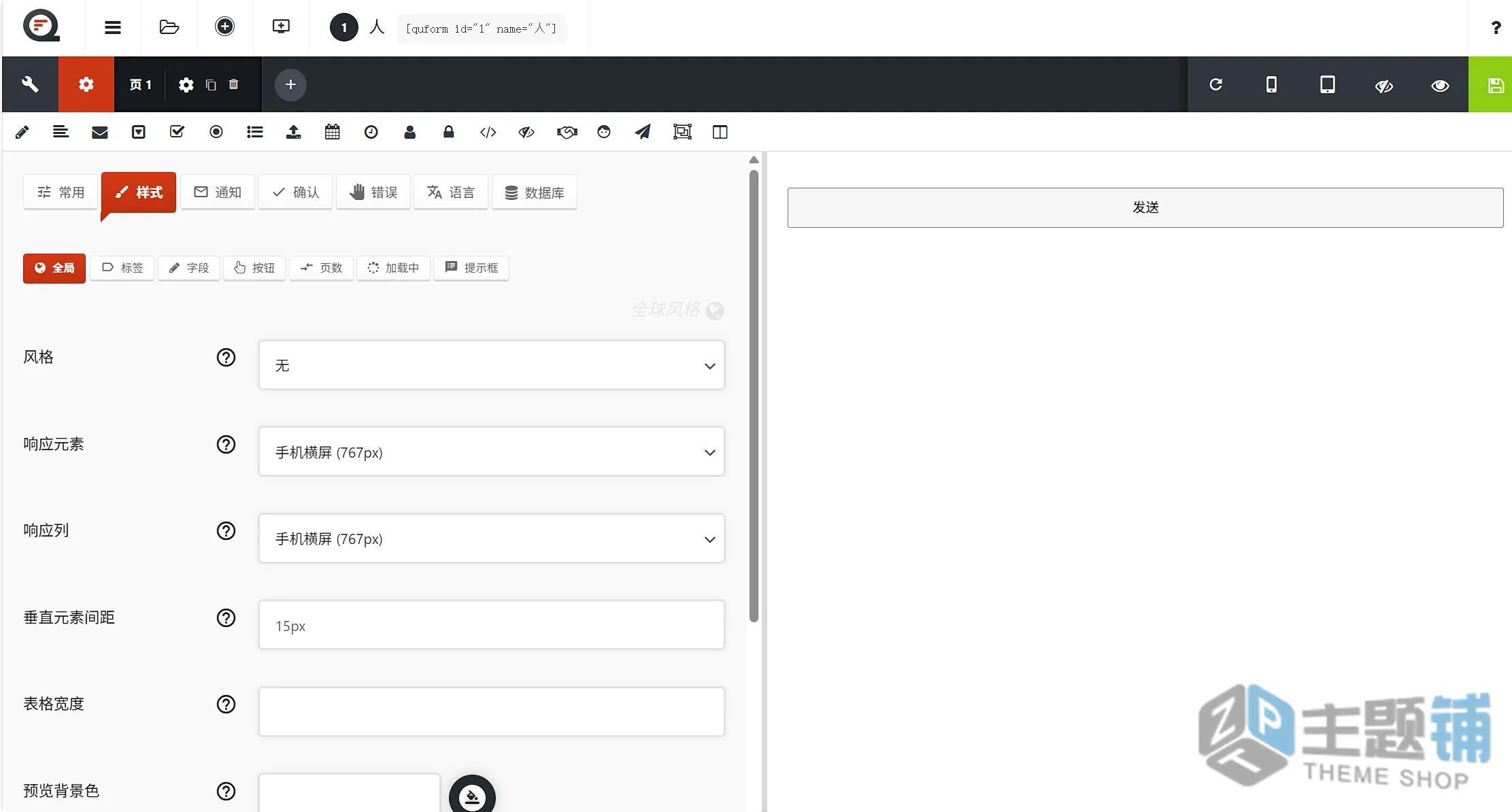Select the orange settings gear tab
Viewport: 1512px width, 812px height.
tap(86, 84)
